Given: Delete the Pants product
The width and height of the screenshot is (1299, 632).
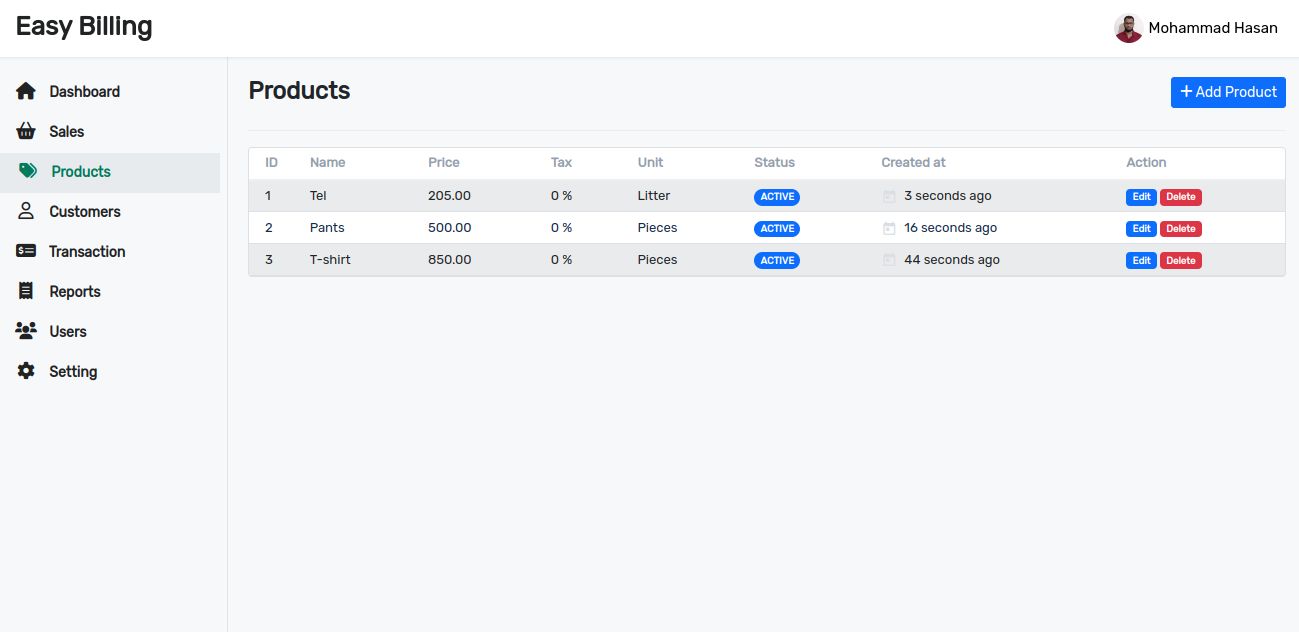Looking at the screenshot, I should pyautogui.click(x=1181, y=229).
